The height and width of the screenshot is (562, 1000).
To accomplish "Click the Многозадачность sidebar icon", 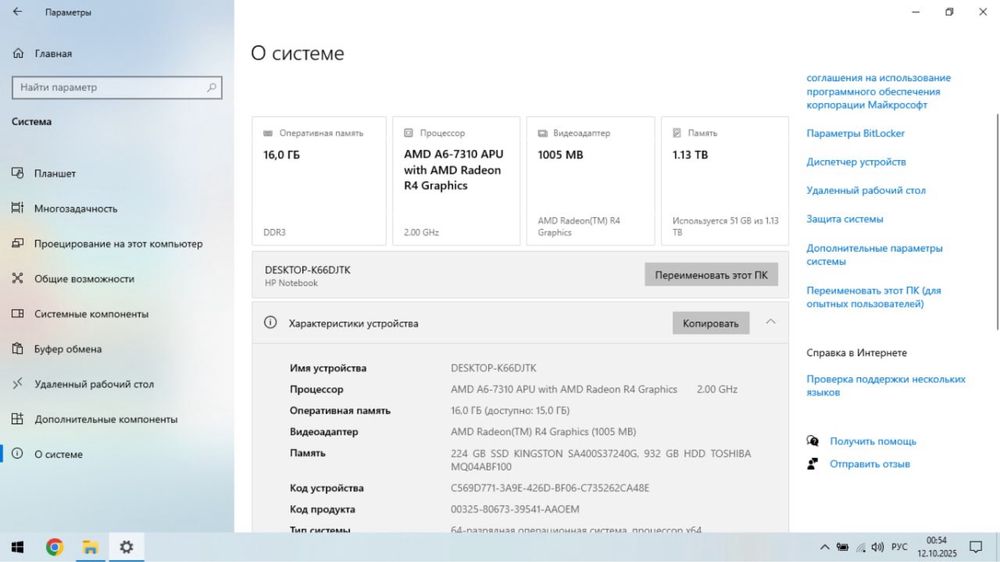I will click(x=17, y=208).
